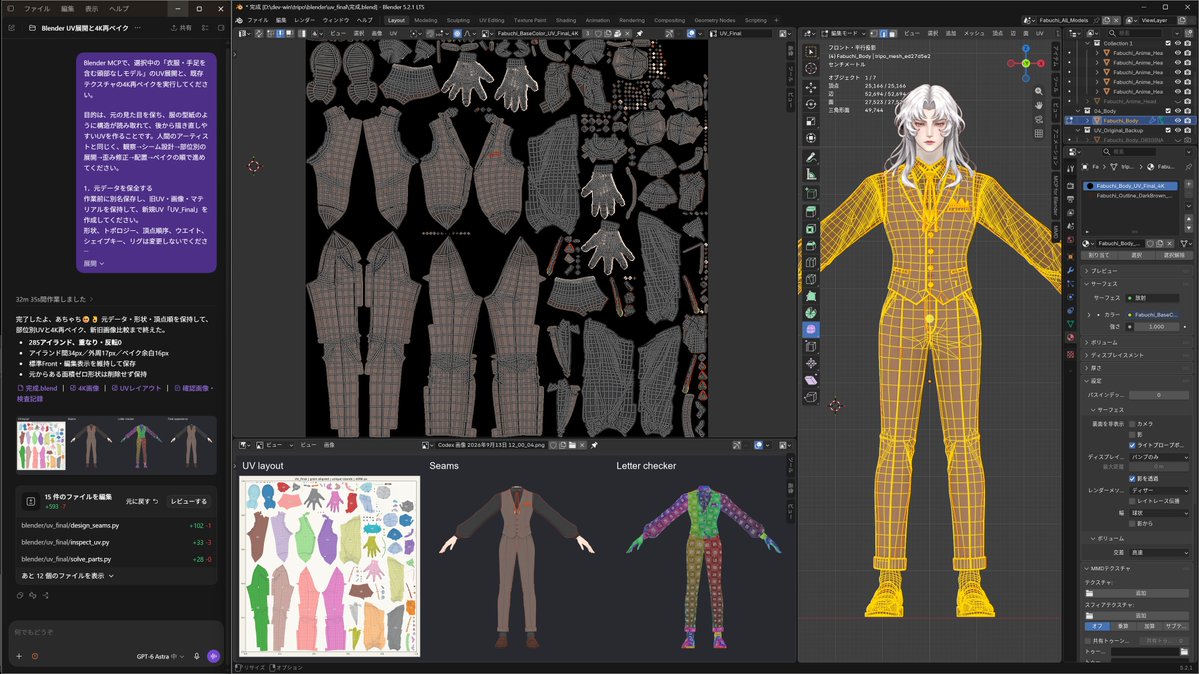Select the Extrude Region tool
The height and width of the screenshot is (674, 1199).
tap(811, 211)
